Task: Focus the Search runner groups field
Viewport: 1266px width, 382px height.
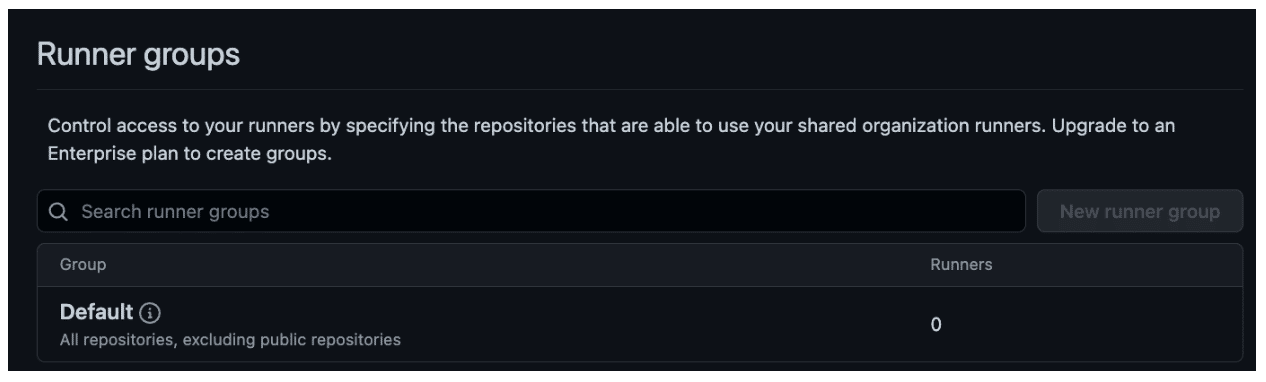Action: (531, 211)
